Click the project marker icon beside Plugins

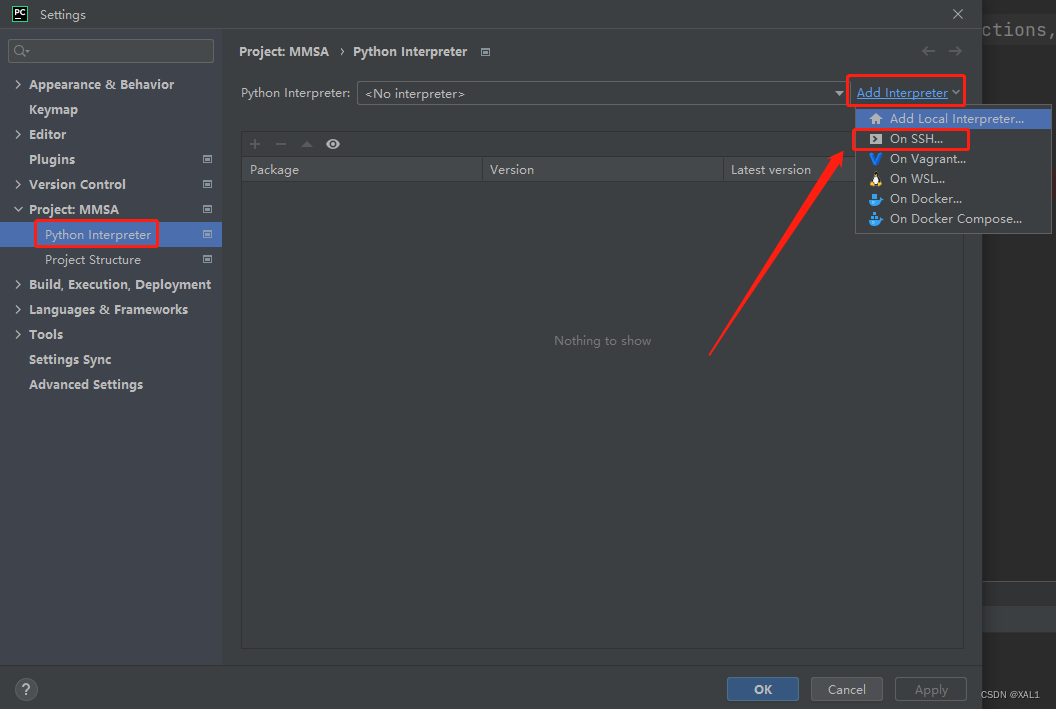click(x=207, y=160)
